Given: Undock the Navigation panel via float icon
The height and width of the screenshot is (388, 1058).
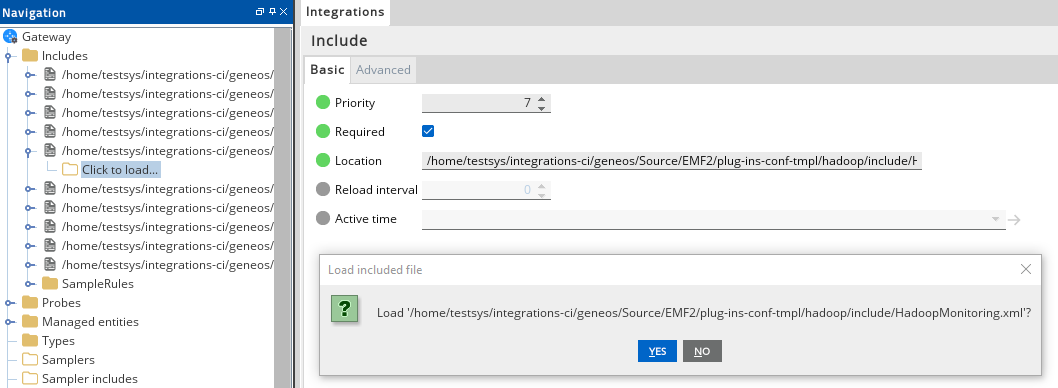Looking at the screenshot, I should [260, 11].
